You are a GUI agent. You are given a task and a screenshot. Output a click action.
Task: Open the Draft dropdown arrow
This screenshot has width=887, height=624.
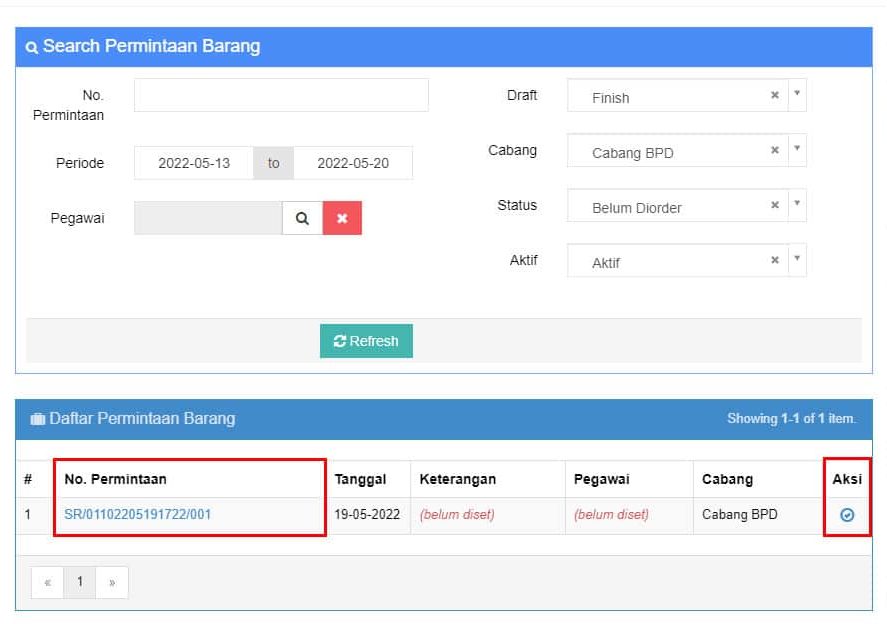[797, 95]
